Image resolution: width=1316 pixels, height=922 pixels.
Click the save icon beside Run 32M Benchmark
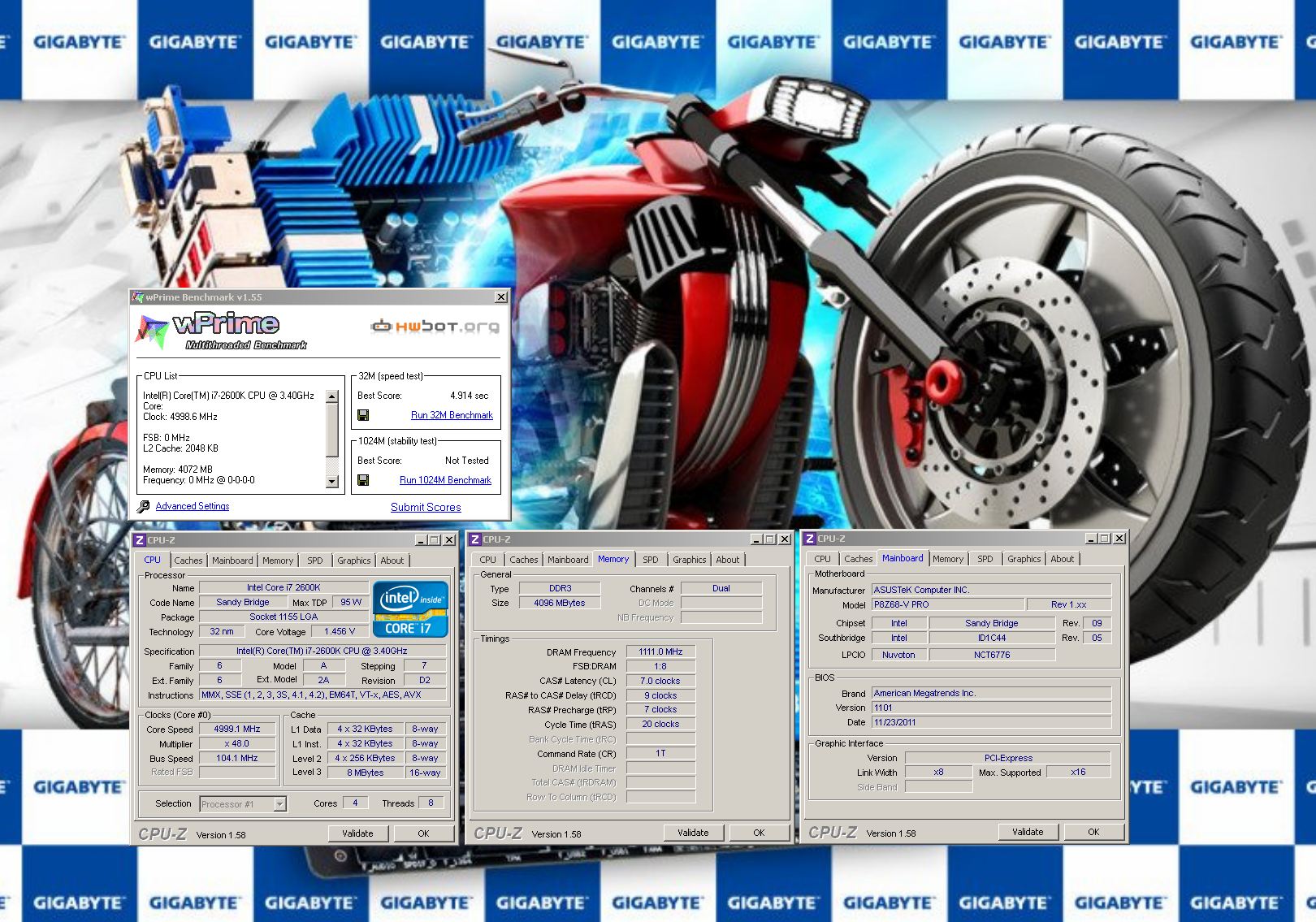tap(363, 415)
